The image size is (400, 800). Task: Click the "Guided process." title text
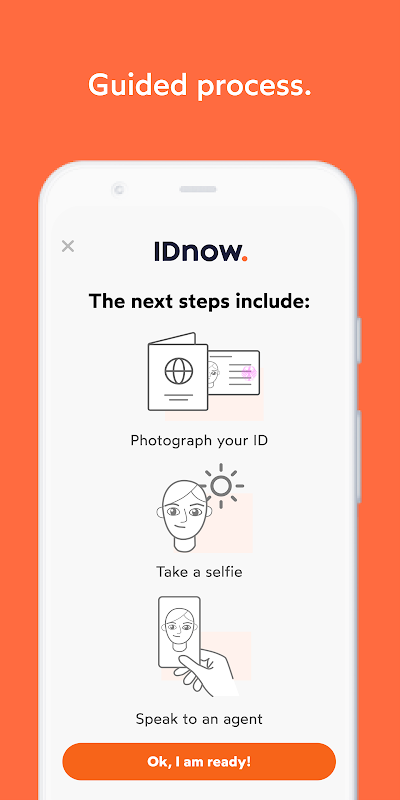tap(199, 85)
